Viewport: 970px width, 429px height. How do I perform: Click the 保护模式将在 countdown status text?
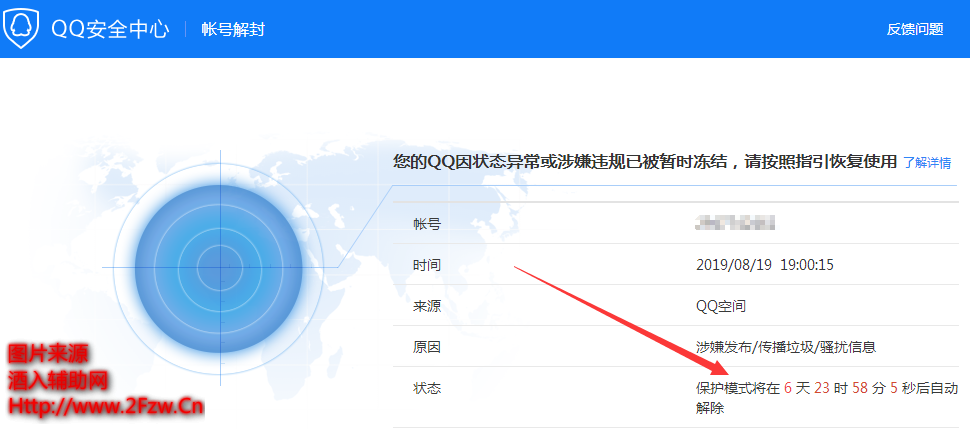pyautogui.click(x=827, y=398)
